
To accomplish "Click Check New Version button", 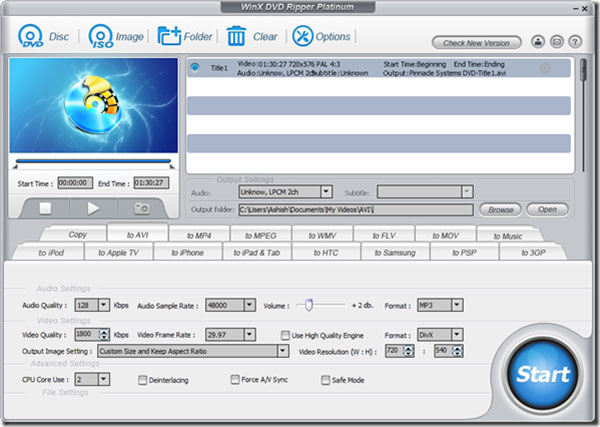I will click(476, 42).
